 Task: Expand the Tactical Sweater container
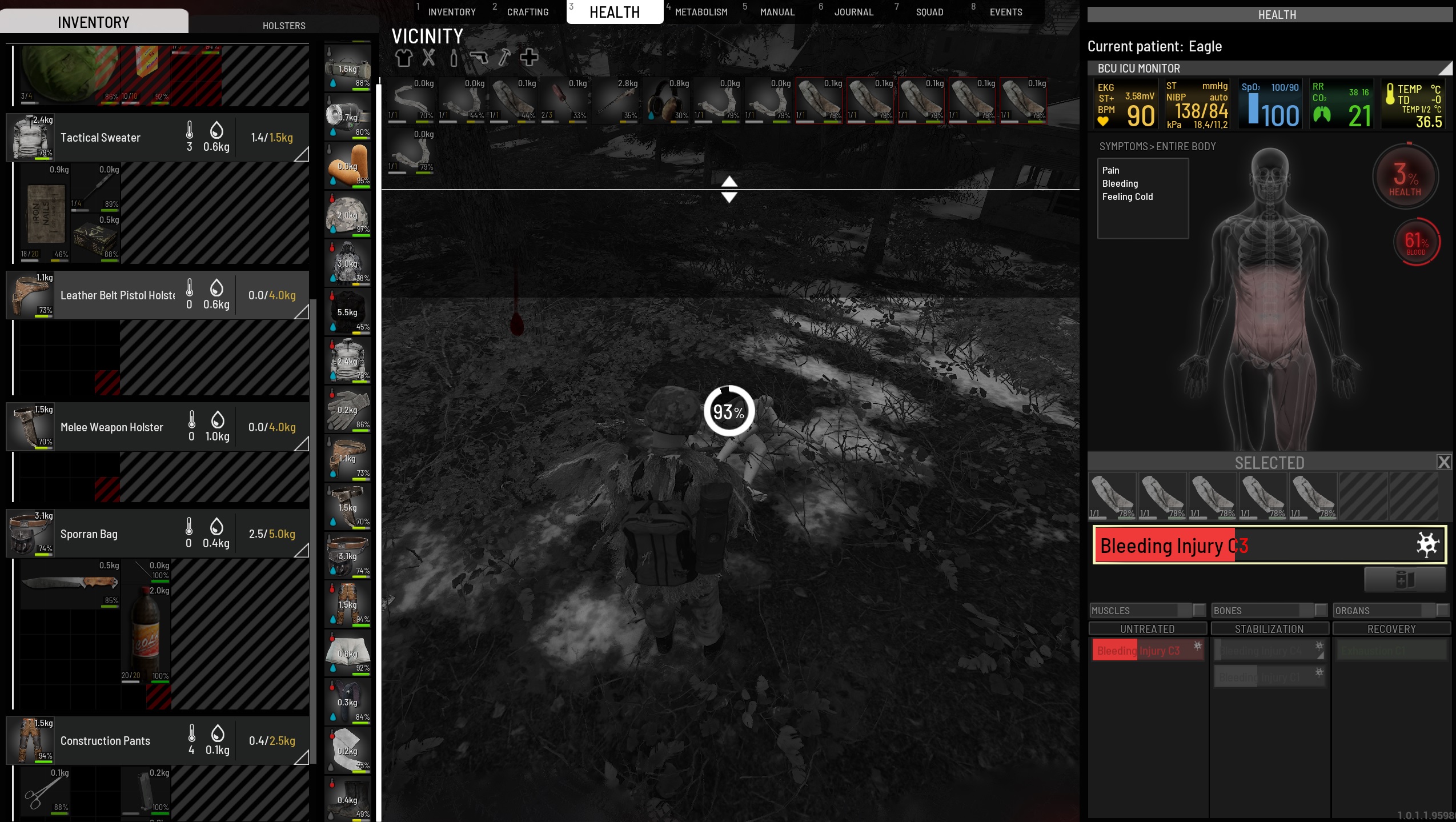coord(301,154)
